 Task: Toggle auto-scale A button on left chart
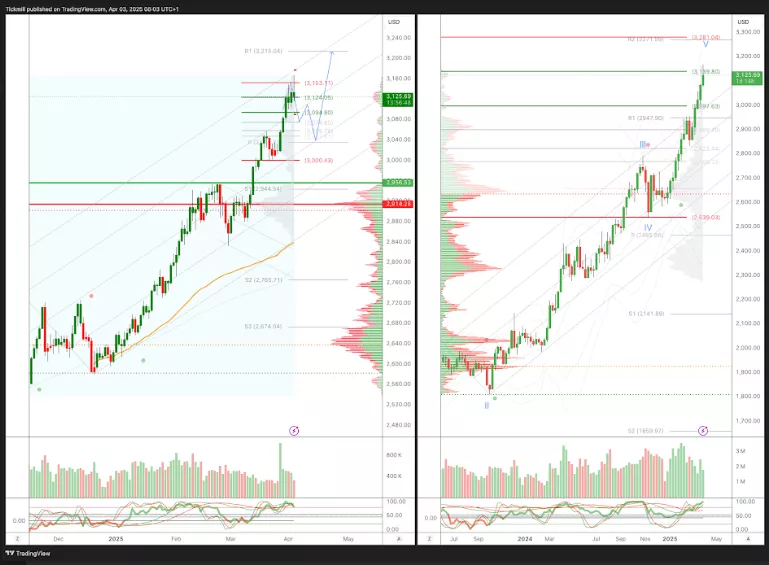tap(398, 539)
